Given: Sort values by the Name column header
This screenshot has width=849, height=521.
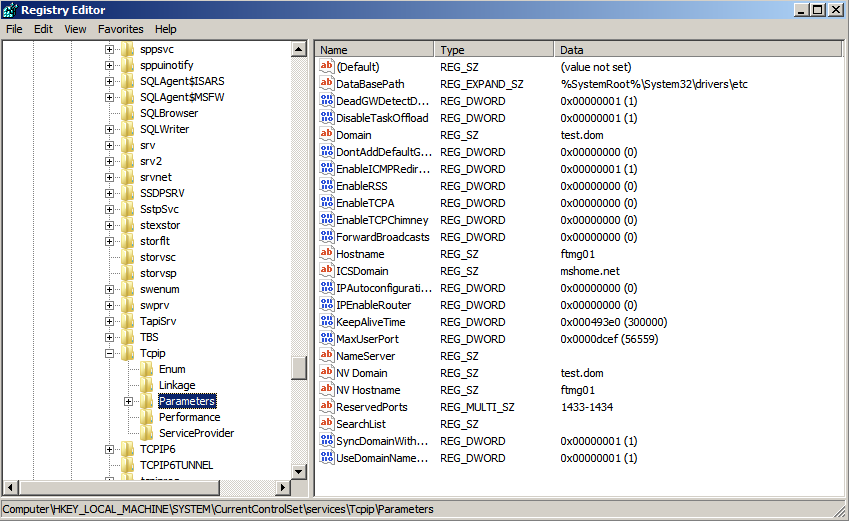Looking at the screenshot, I should [x=375, y=49].
